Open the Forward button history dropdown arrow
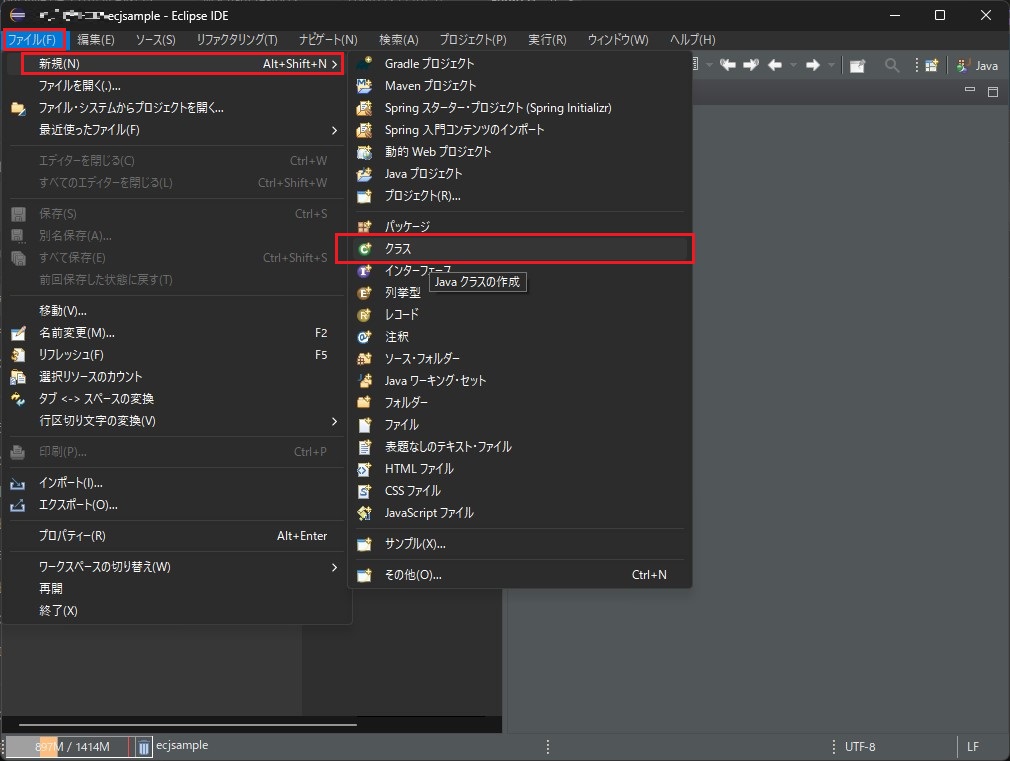1010x761 pixels. (831, 64)
